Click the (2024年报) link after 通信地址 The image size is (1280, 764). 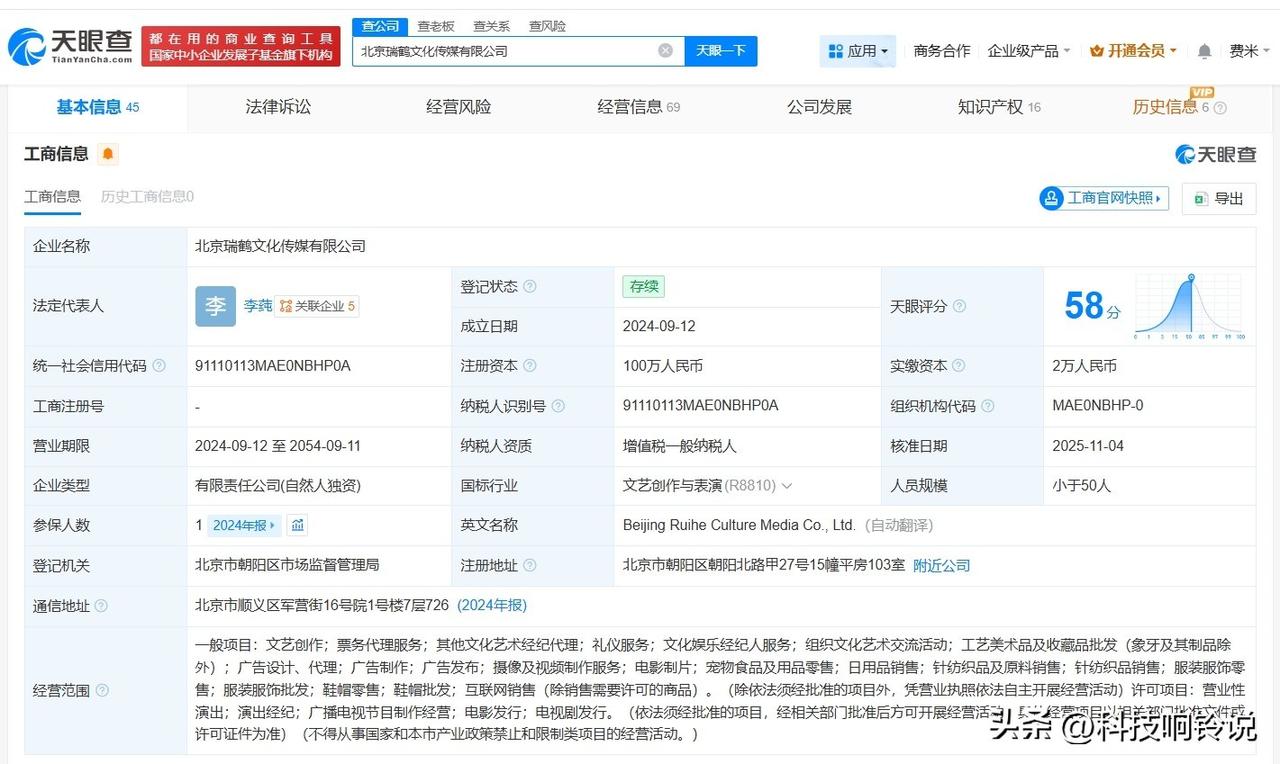(x=492, y=606)
